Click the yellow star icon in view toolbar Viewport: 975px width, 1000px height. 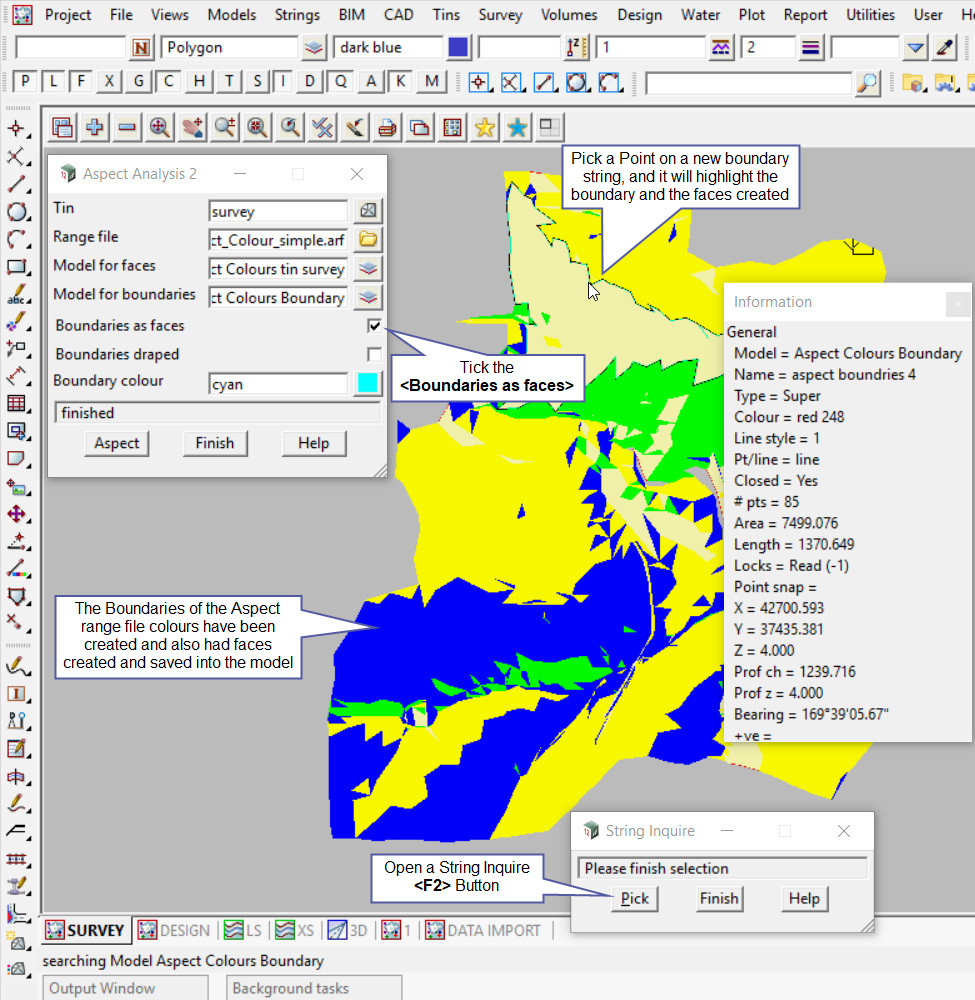[484, 127]
